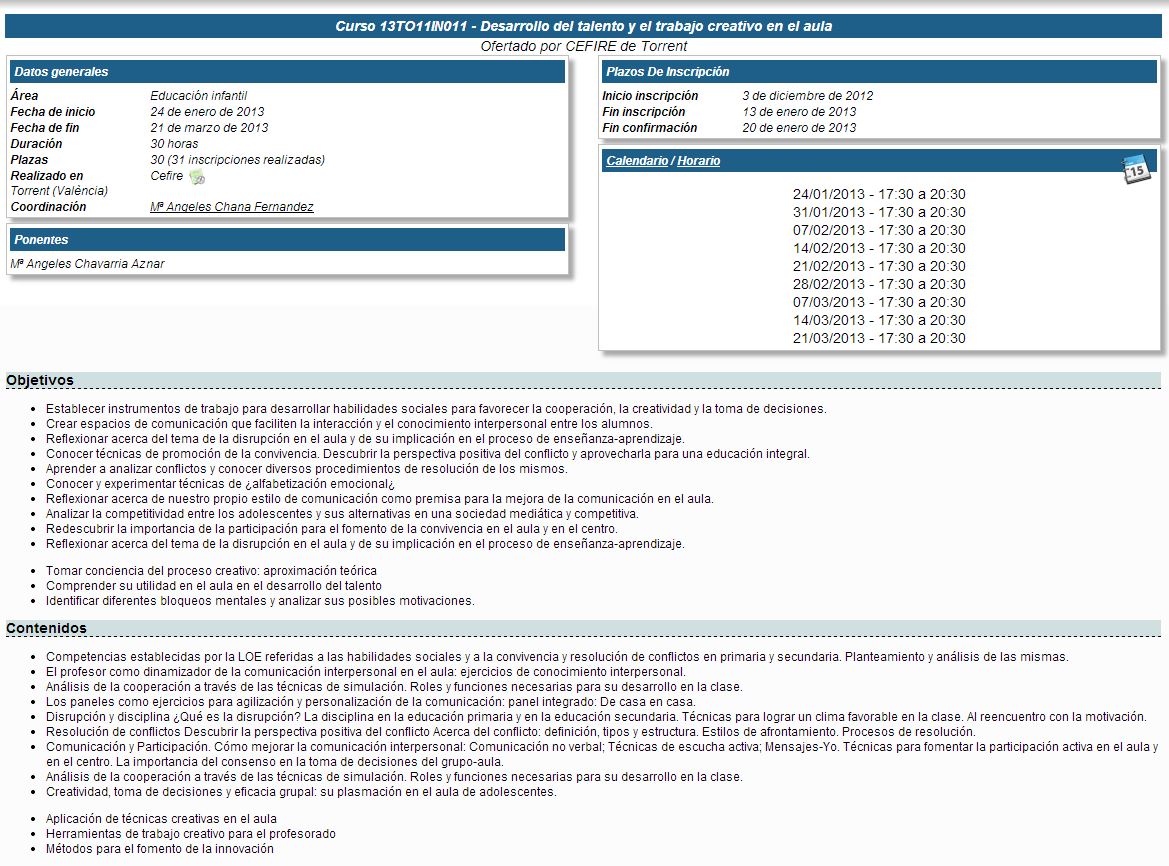Open the Horario link

[x=698, y=161]
